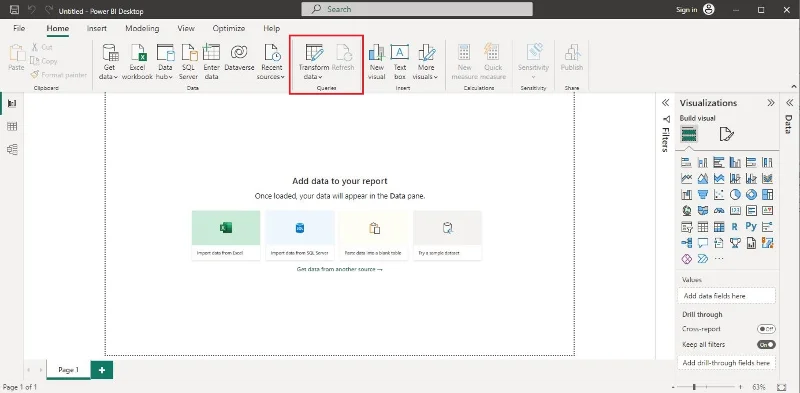Click Enter data table icon
The width and height of the screenshot is (800, 393).
click(211, 52)
